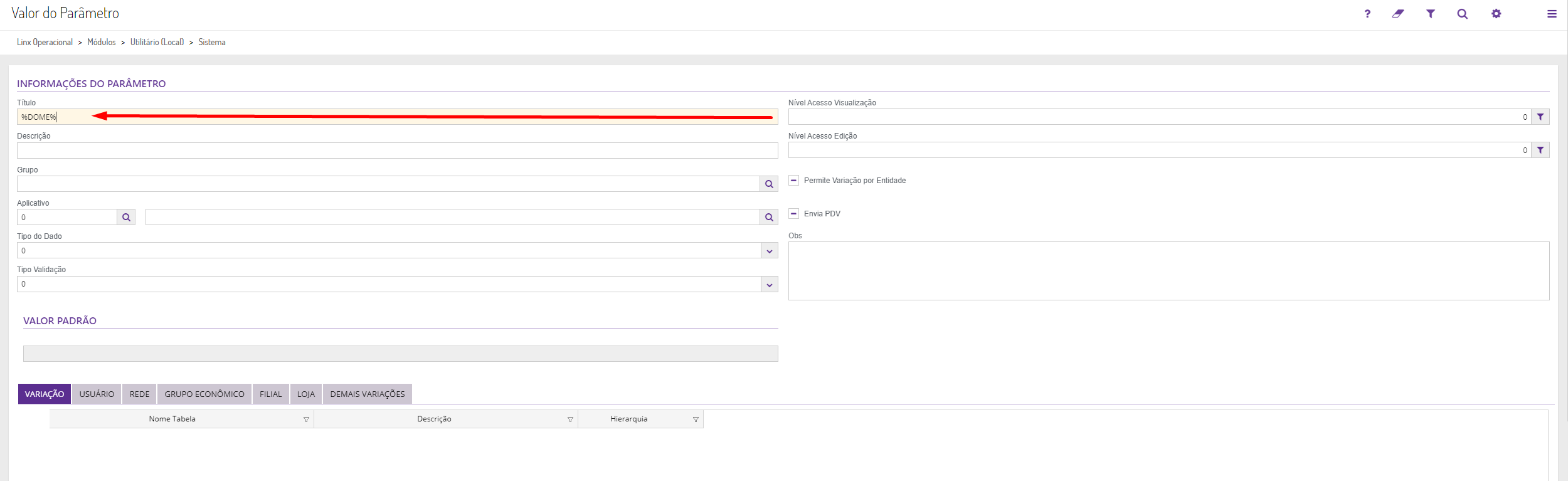This screenshot has height=481, width=1568.
Task: Expand the Tipo Validação dropdown
Action: pos(769,285)
